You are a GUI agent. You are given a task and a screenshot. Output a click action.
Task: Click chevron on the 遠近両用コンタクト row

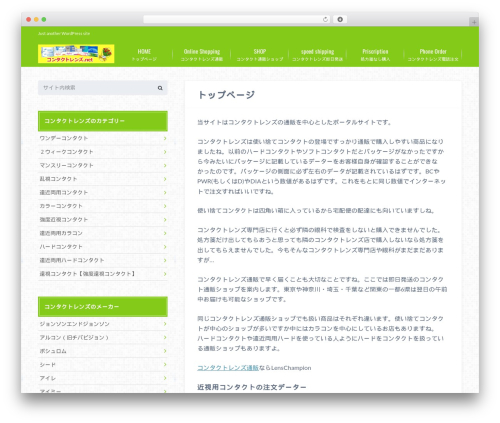click(165, 193)
